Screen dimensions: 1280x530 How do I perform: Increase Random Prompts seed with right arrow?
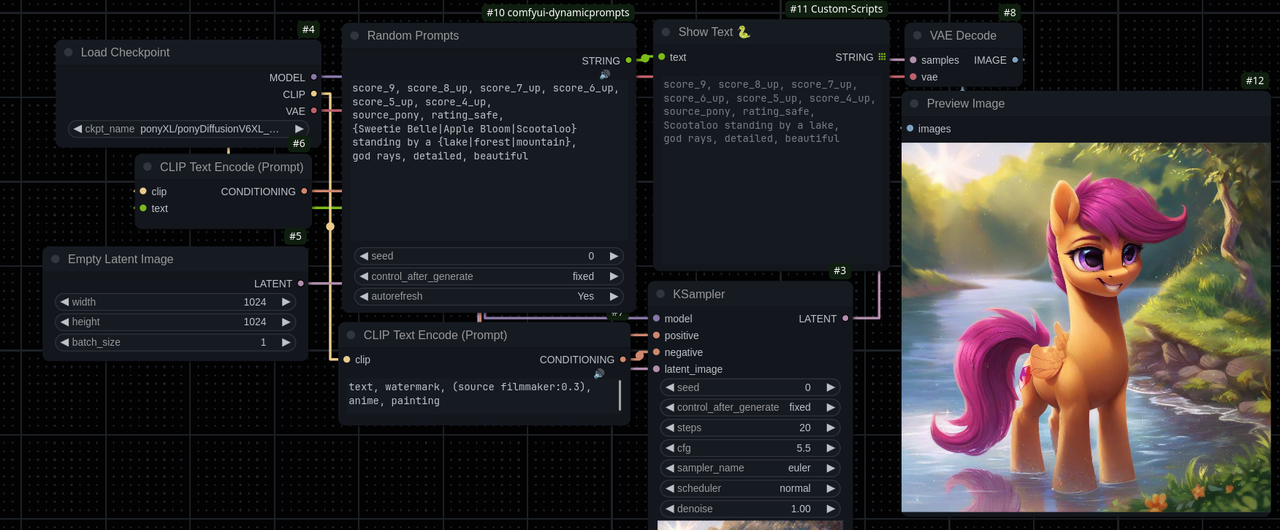click(x=613, y=256)
